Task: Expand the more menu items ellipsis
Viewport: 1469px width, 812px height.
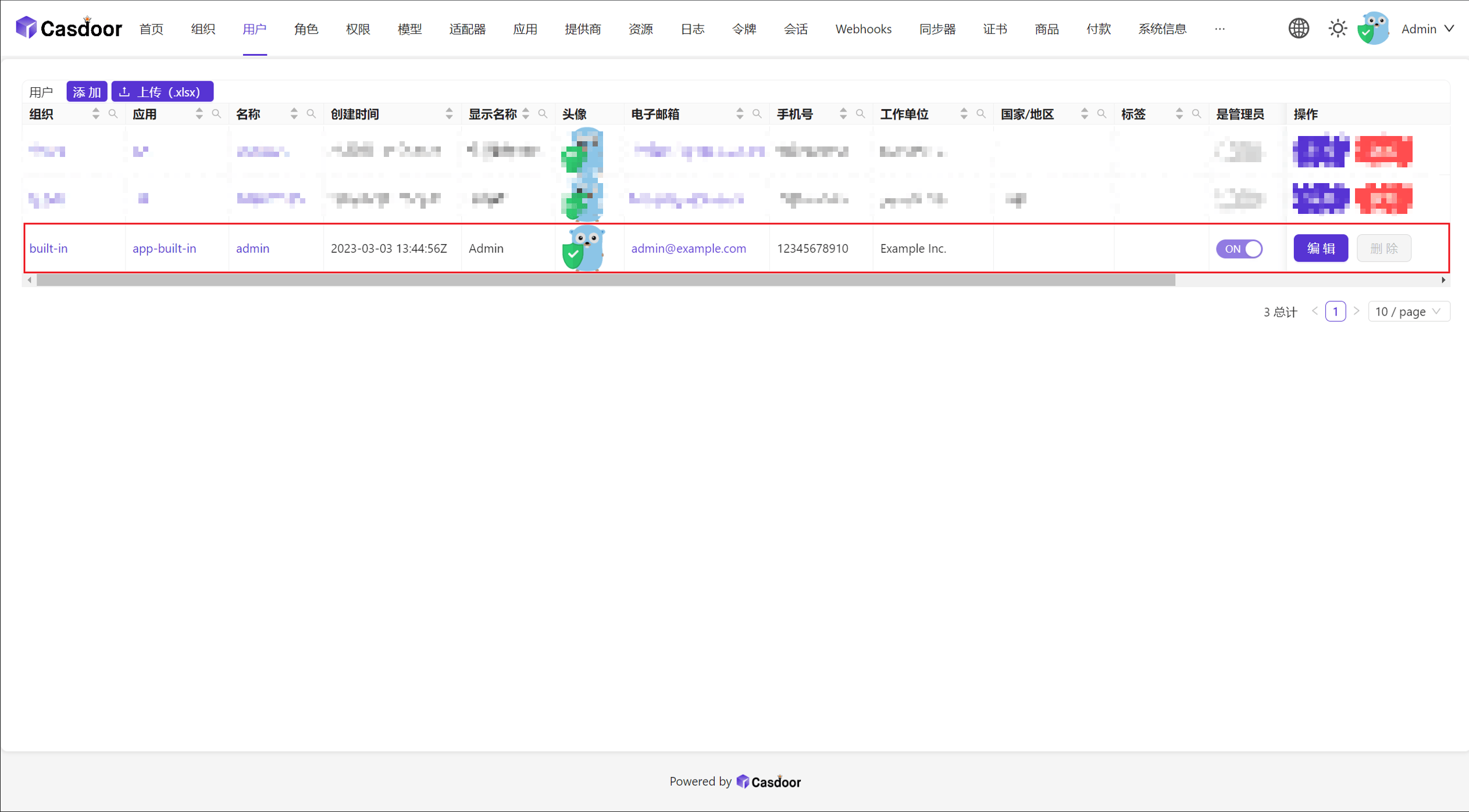Action: point(1220,28)
